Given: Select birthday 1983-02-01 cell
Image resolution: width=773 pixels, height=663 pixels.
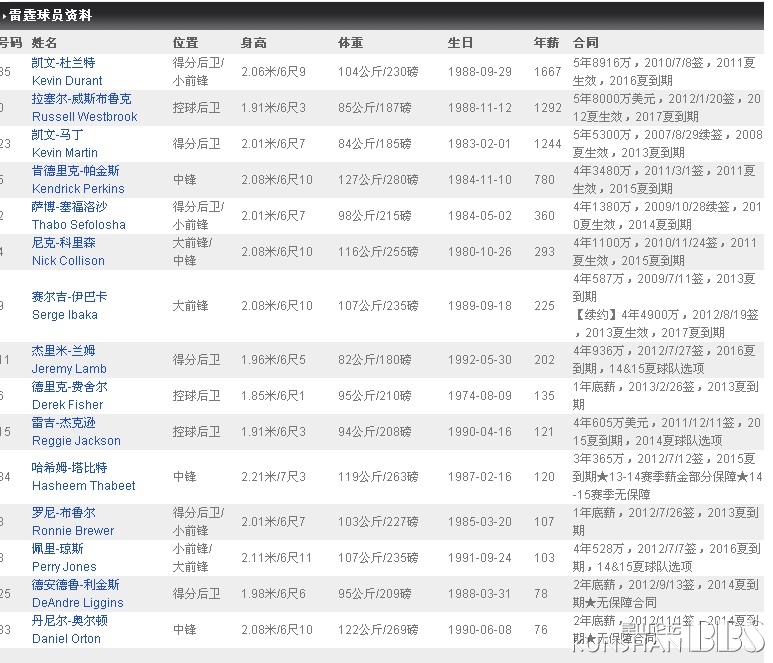Looking at the screenshot, I should click(x=480, y=143).
